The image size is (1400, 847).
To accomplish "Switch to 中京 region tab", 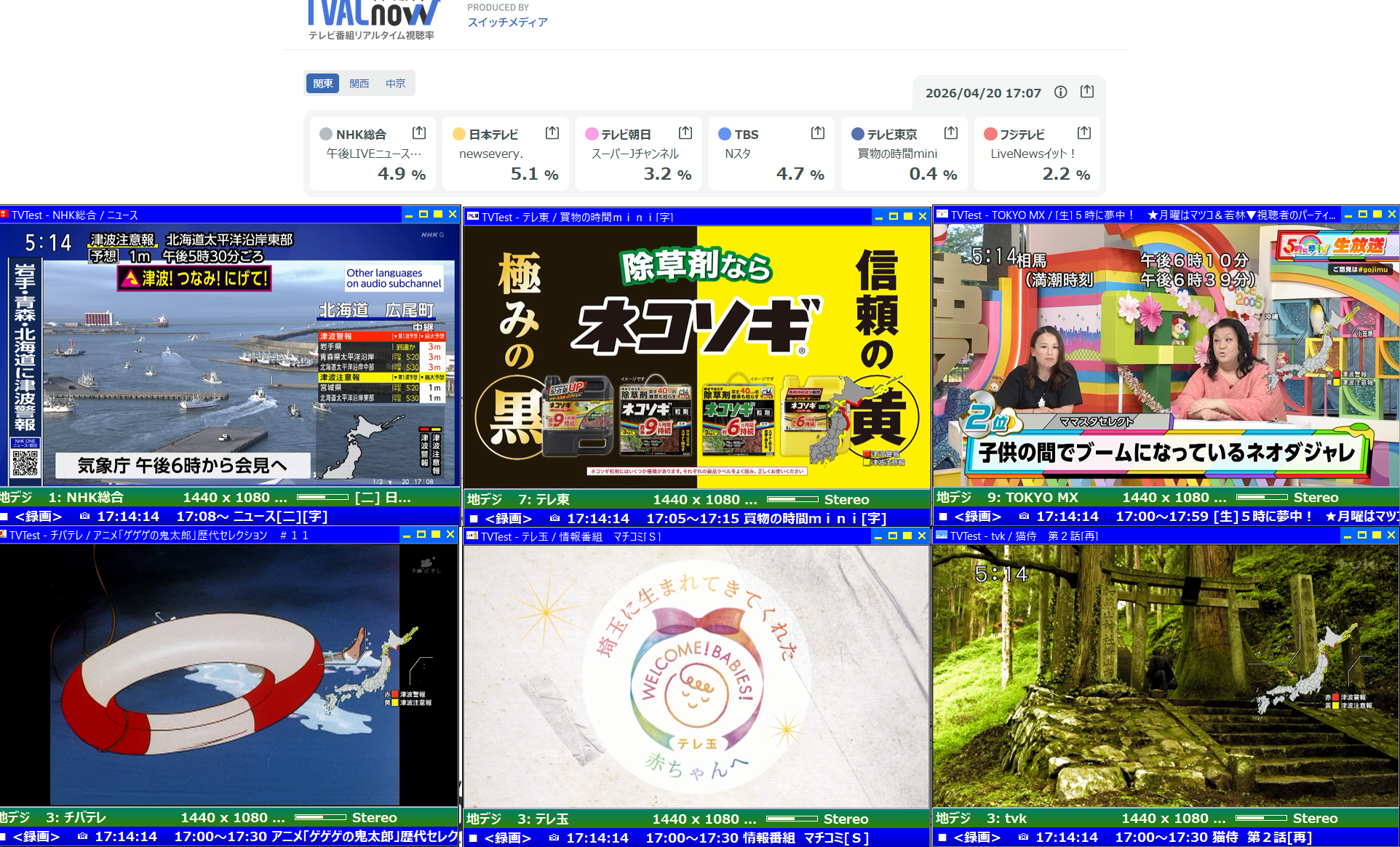I will (395, 84).
